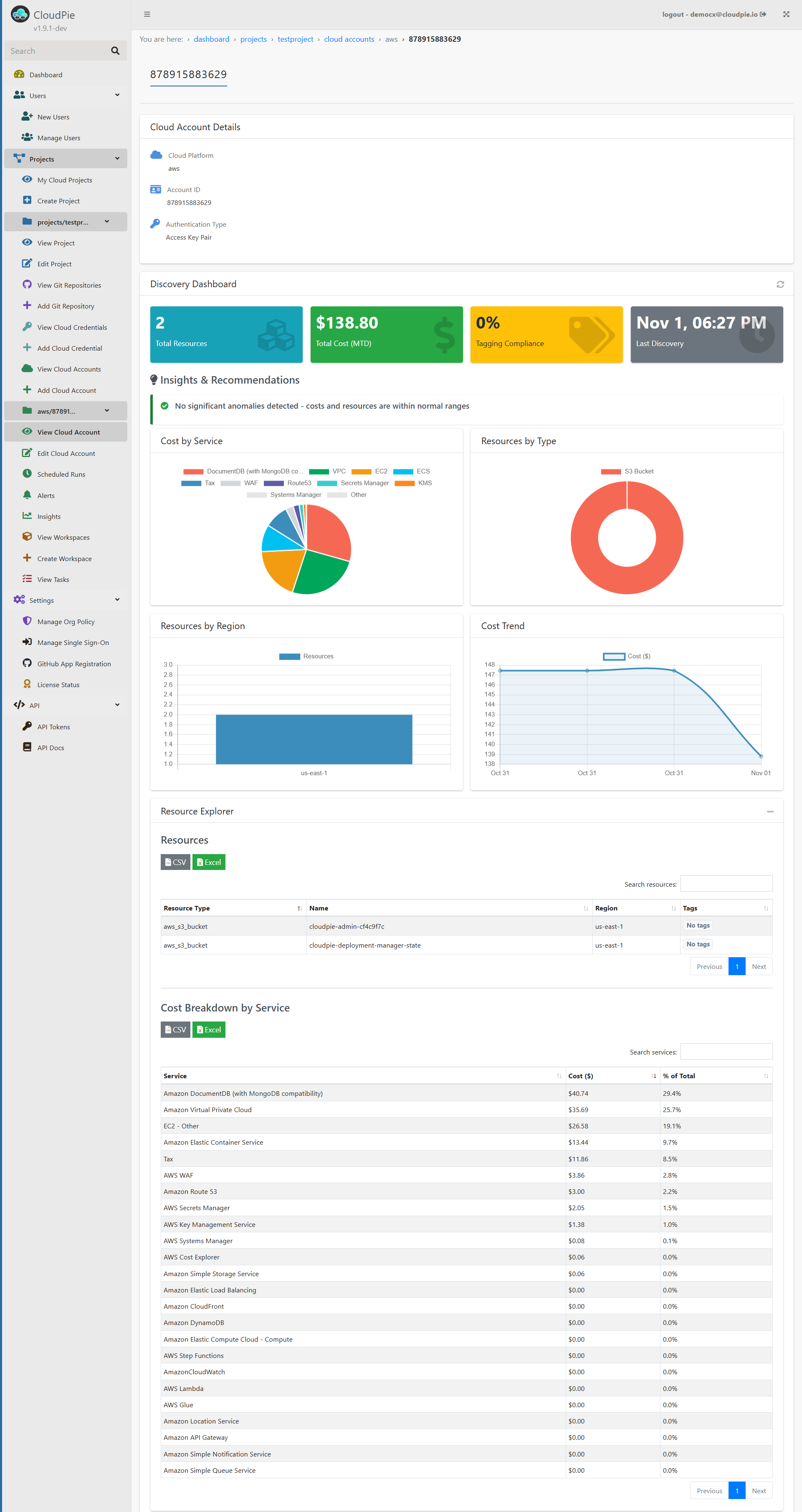Image resolution: width=802 pixels, height=1512 pixels.
Task: Toggle the Cost ($) legend in Cost Trend
Action: (626, 656)
